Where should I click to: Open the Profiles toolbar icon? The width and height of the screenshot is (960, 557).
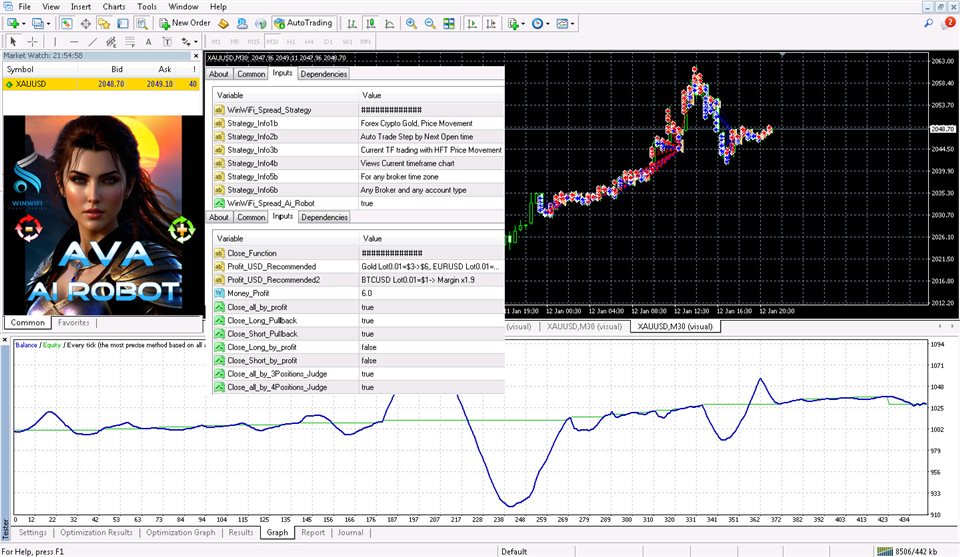(38, 23)
